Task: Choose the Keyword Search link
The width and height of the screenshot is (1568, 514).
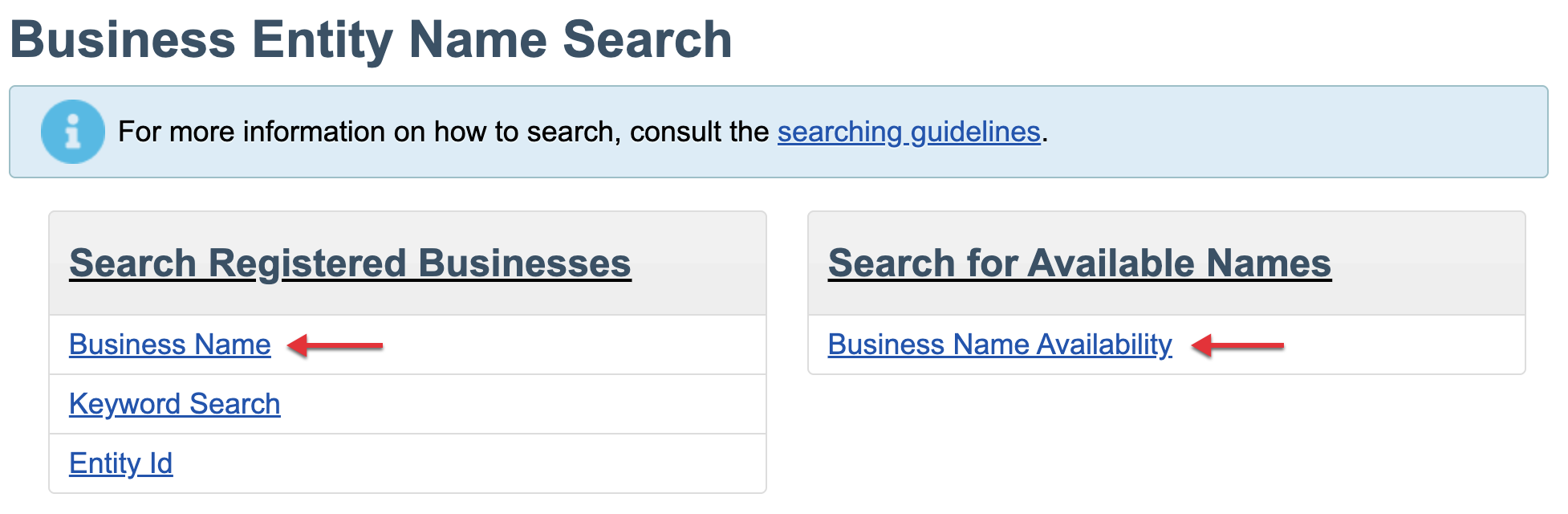Action: pos(175,404)
